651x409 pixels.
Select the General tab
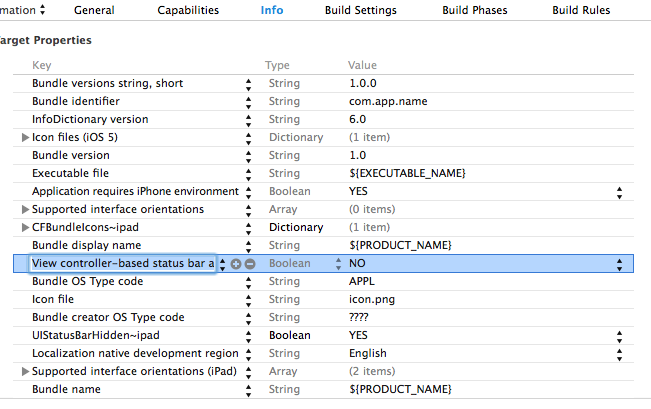click(x=94, y=11)
